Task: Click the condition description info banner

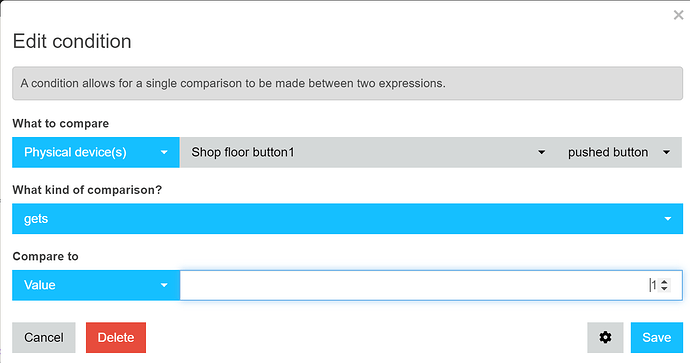Action: tap(347, 83)
